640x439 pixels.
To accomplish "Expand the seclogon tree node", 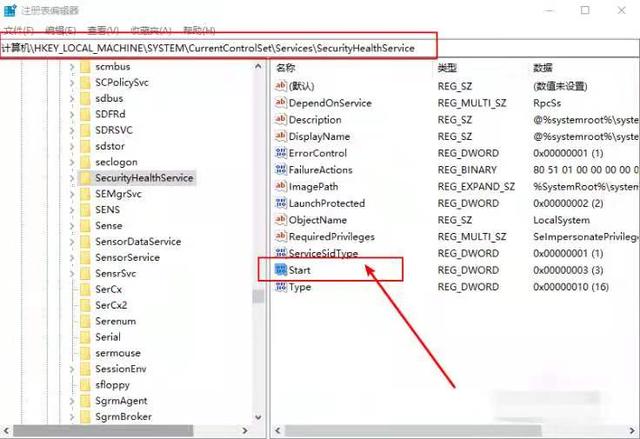I will tap(72, 162).
